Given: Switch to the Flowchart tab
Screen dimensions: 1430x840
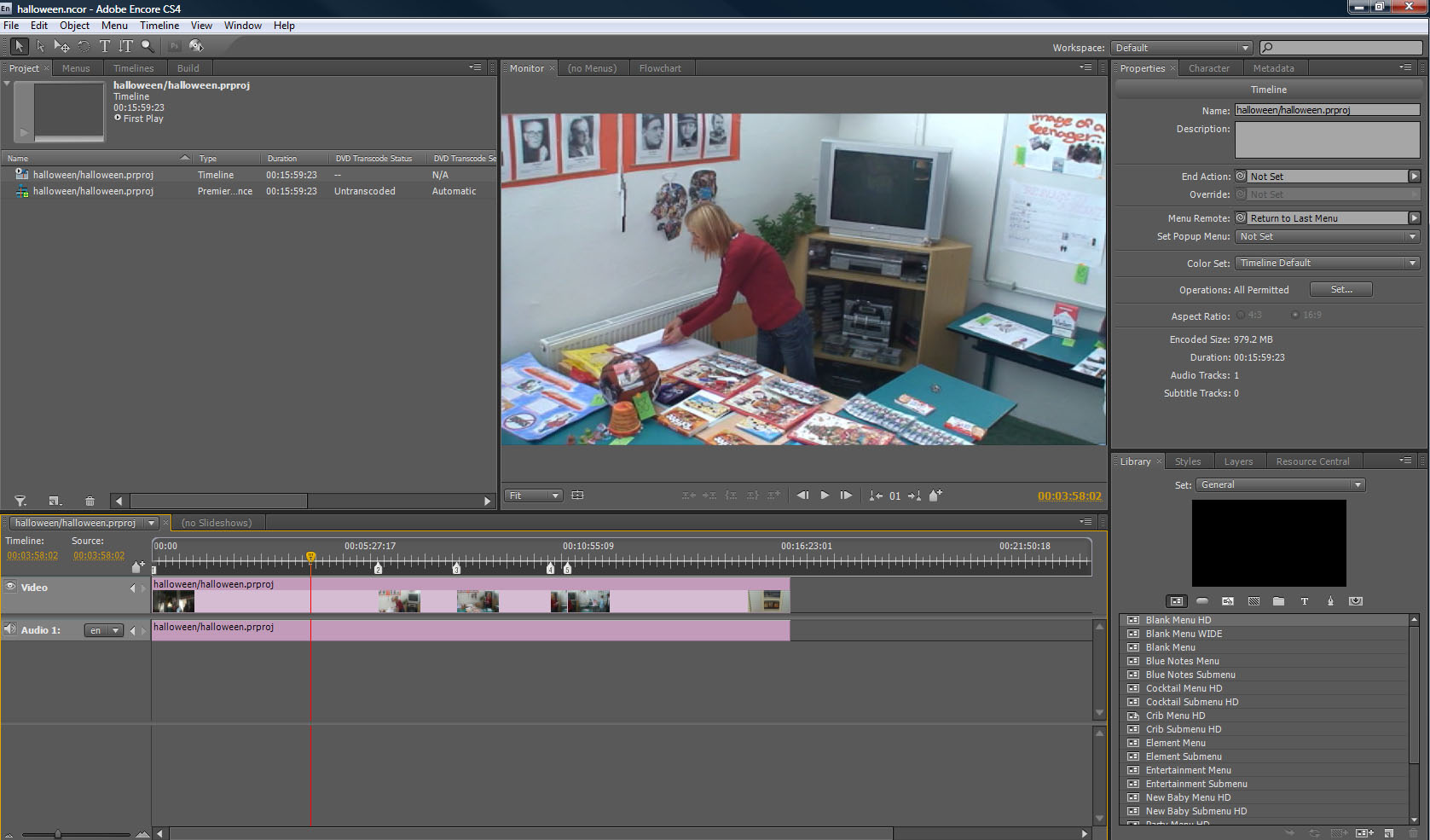Looking at the screenshot, I should [661, 68].
